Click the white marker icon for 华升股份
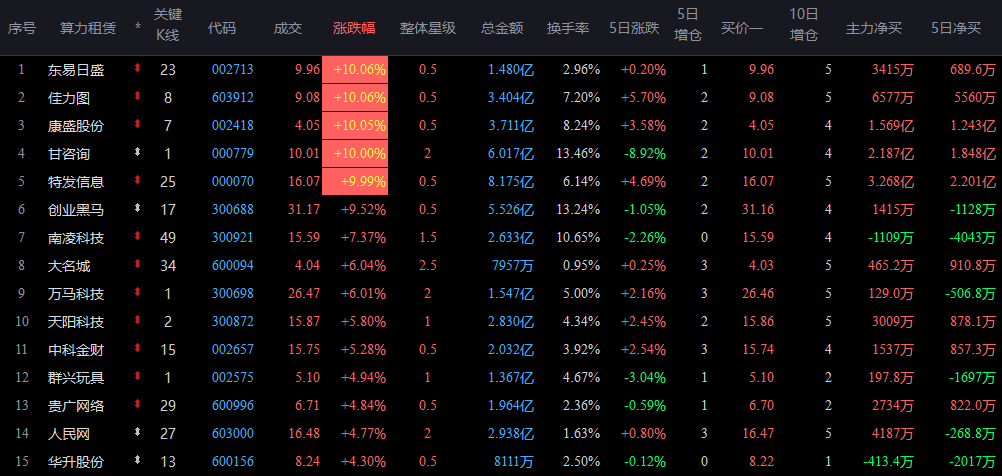Image resolution: width=1002 pixels, height=476 pixels. click(x=137, y=460)
